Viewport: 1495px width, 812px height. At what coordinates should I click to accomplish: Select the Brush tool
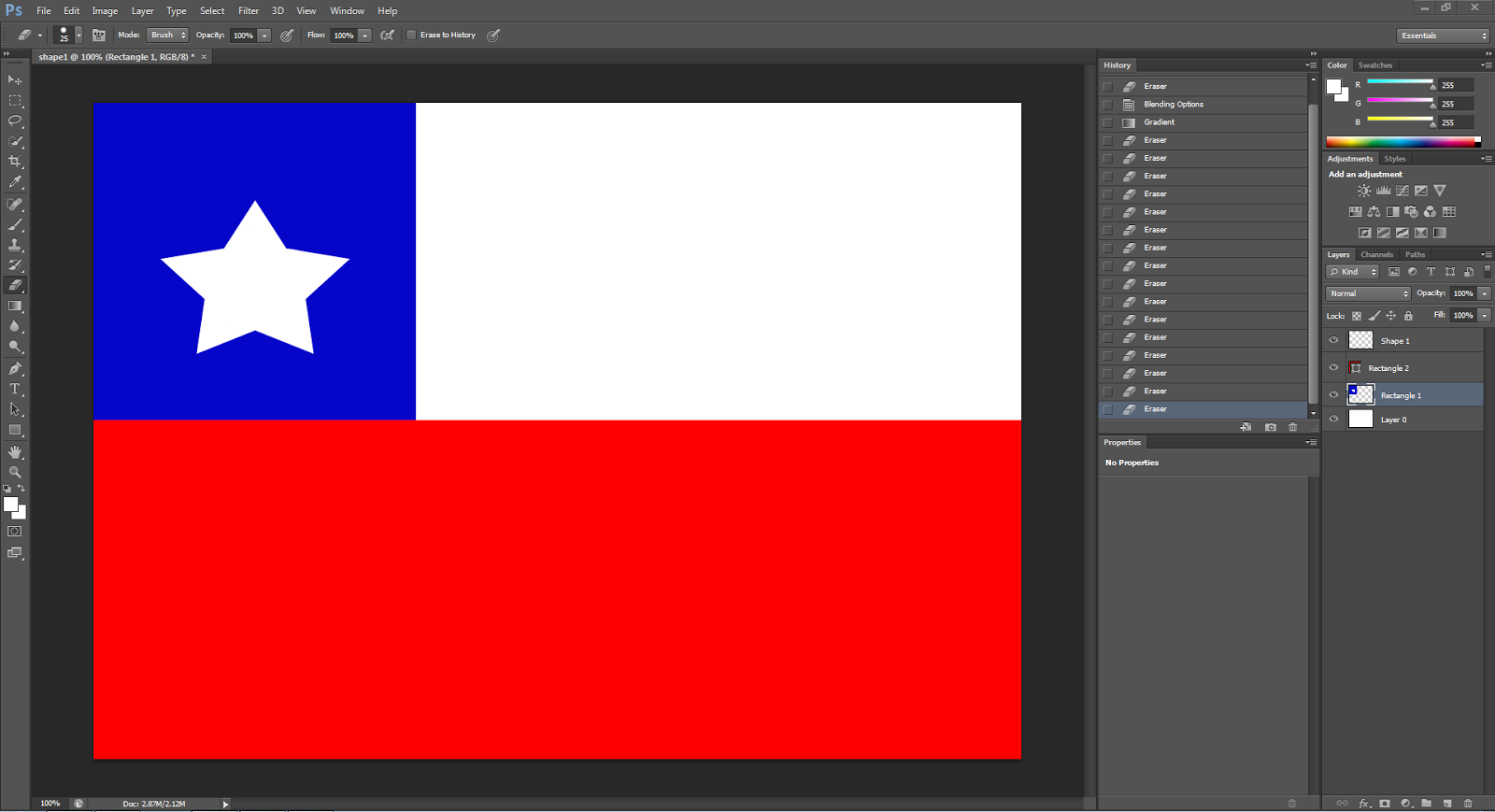click(15, 224)
